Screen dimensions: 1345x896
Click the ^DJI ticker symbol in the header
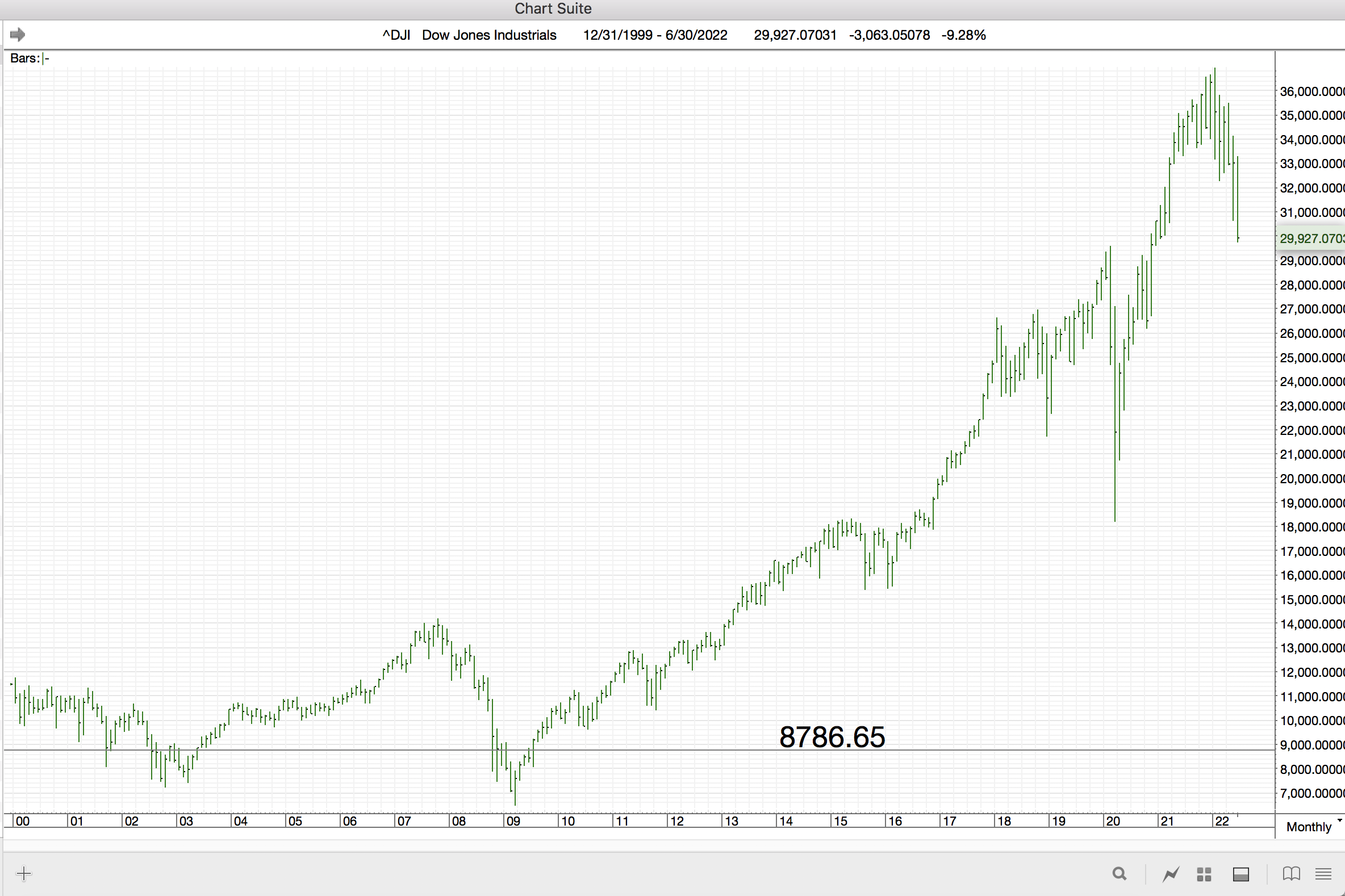(396, 35)
